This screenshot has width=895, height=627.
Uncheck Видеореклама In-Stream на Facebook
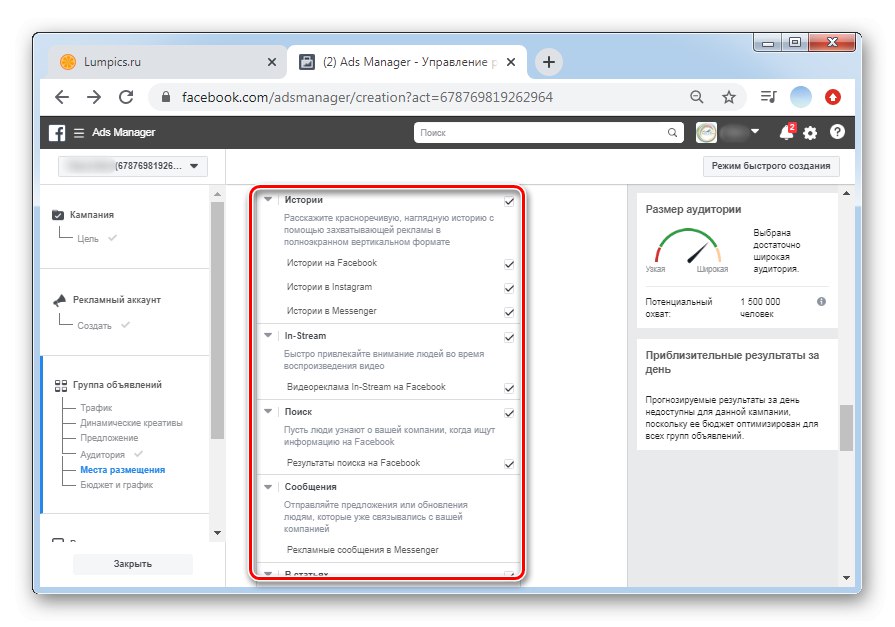coord(509,388)
